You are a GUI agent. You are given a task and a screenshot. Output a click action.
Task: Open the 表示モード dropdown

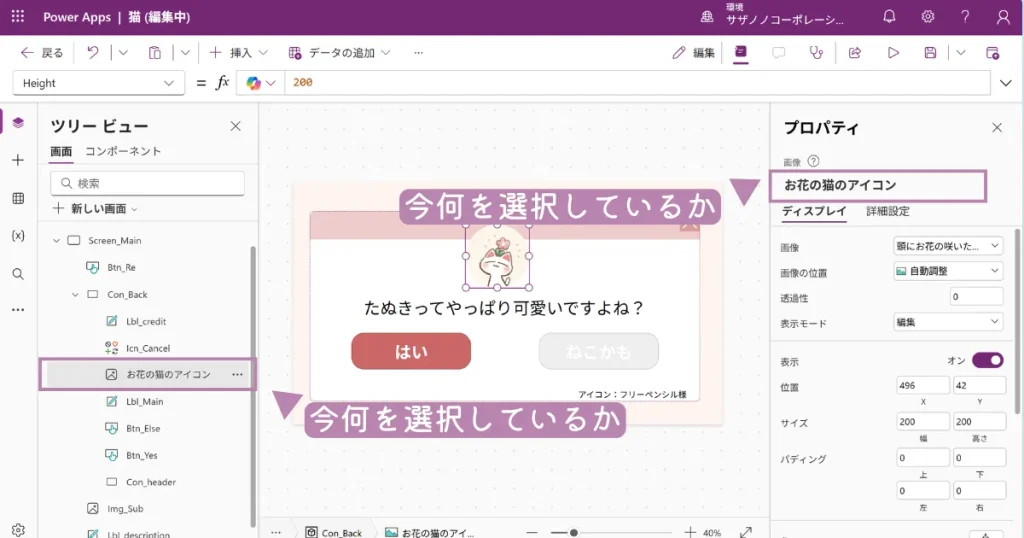click(x=947, y=322)
